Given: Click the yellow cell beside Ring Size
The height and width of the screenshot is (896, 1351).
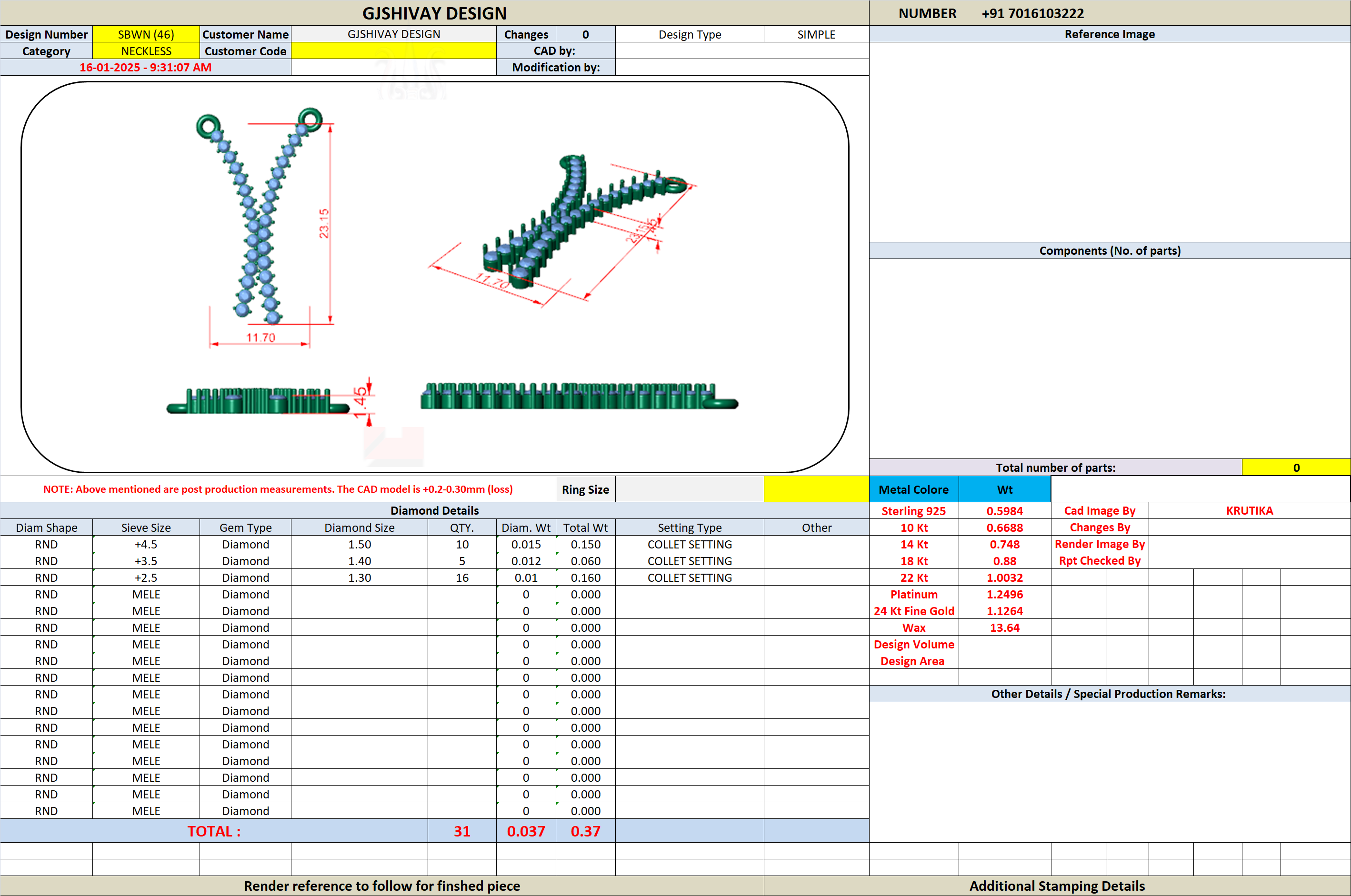Looking at the screenshot, I should 816,489.
